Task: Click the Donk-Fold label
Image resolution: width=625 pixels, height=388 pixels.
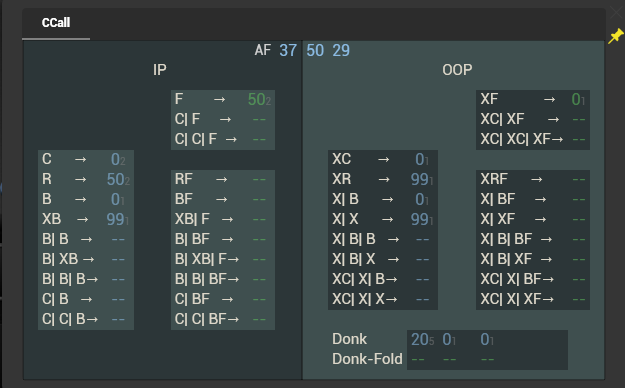Action: 367,359
